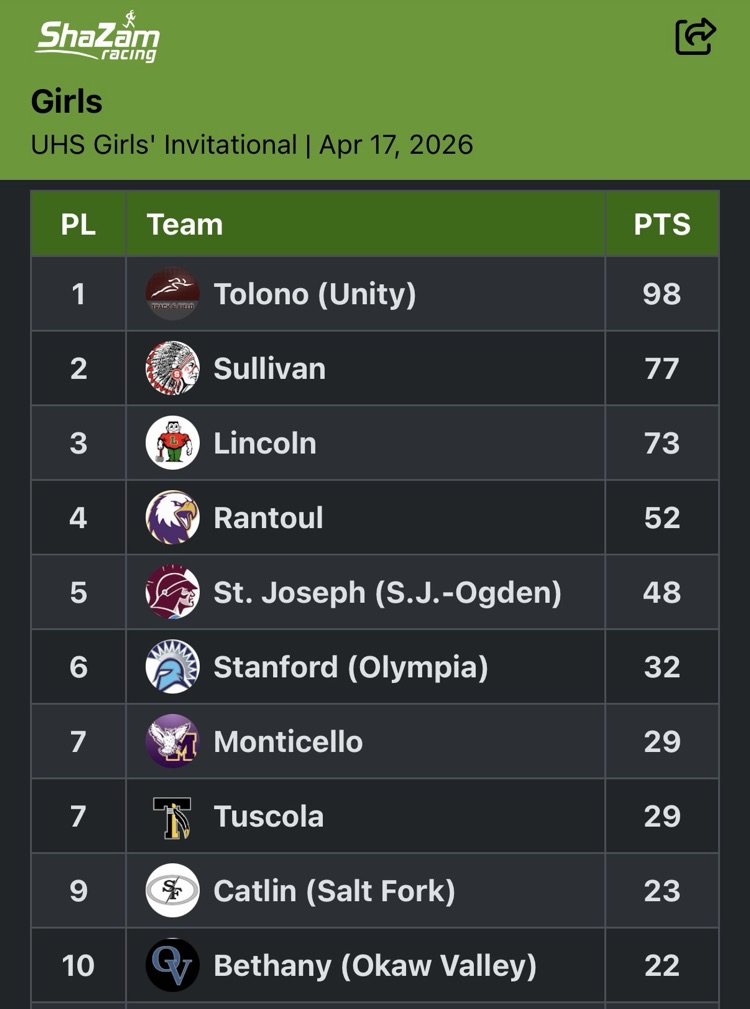The width and height of the screenshot is (750, 1009).
Task: Click the Rantoul eagle logo
Action: click(x=172, y=517)
